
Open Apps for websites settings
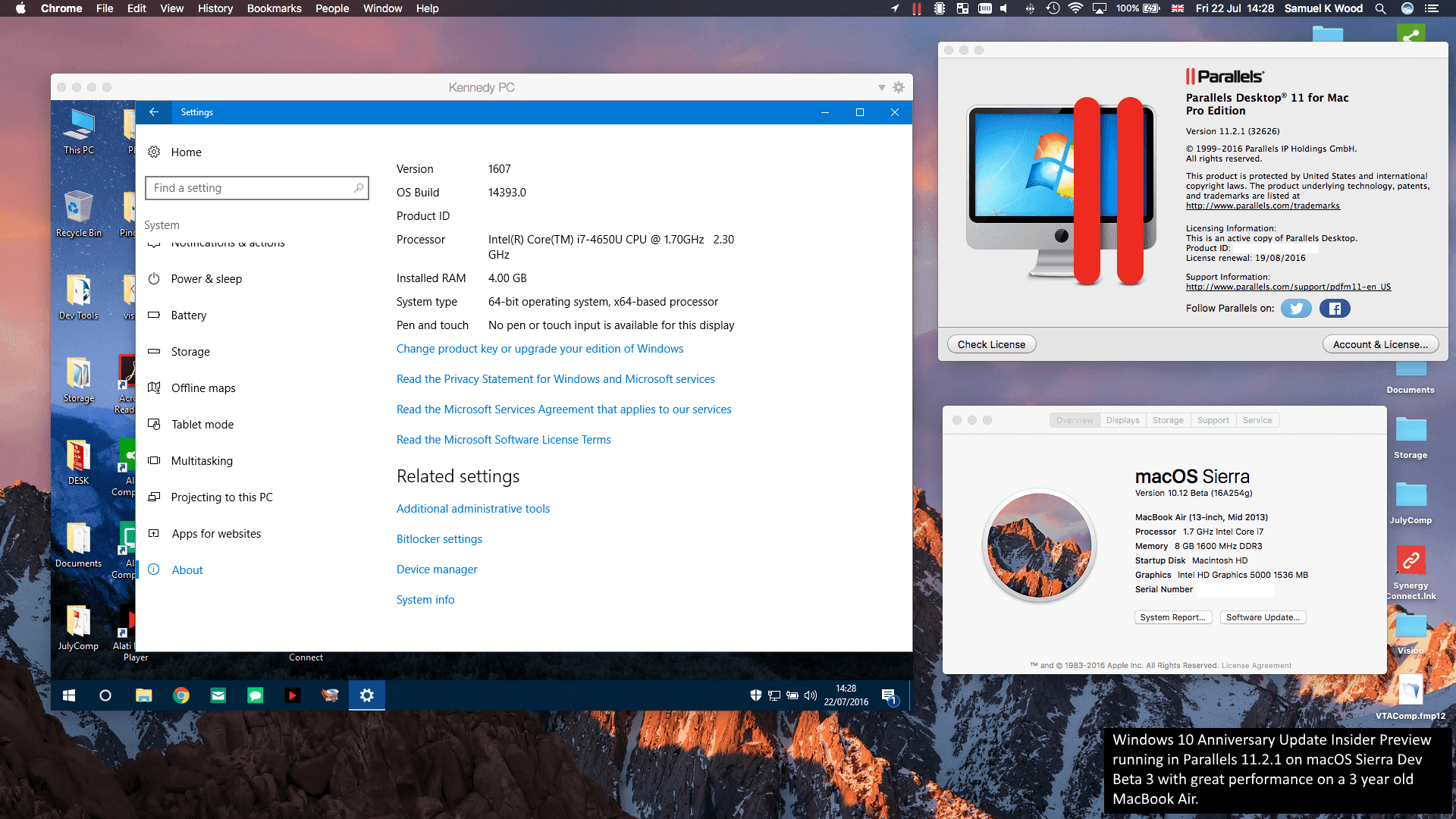point(216,534)
